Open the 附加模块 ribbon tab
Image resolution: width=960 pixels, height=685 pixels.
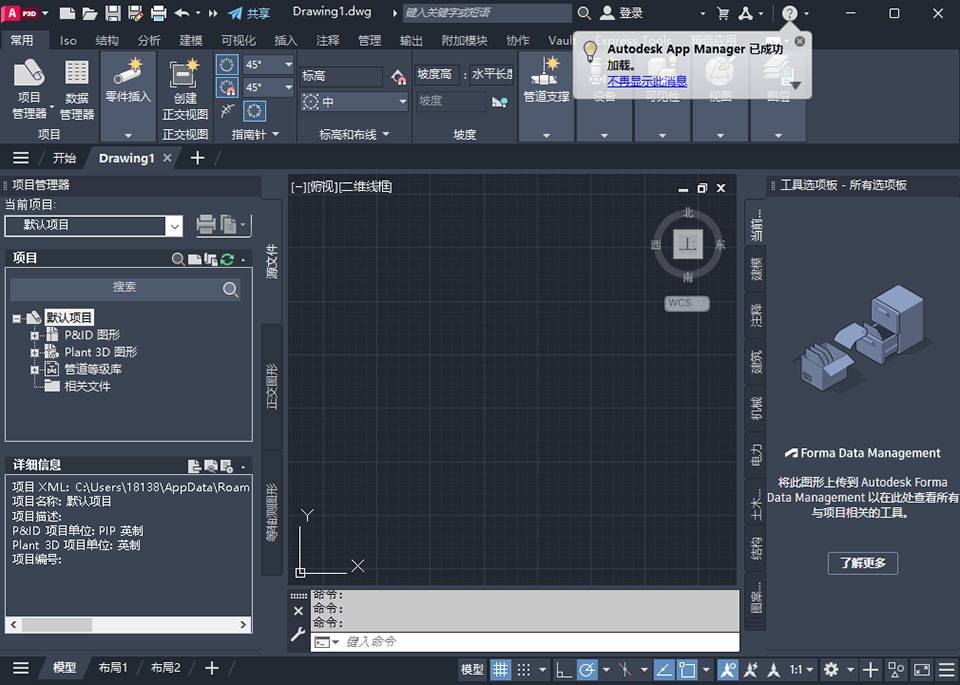point(464,40)
